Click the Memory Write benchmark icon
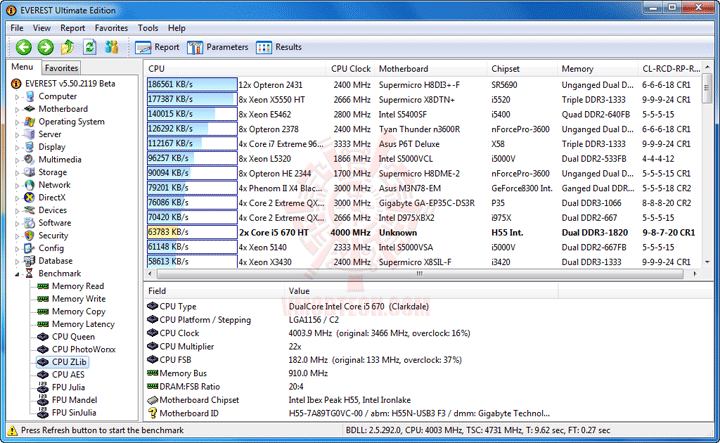The image size is (720, 443). [43, 299]
